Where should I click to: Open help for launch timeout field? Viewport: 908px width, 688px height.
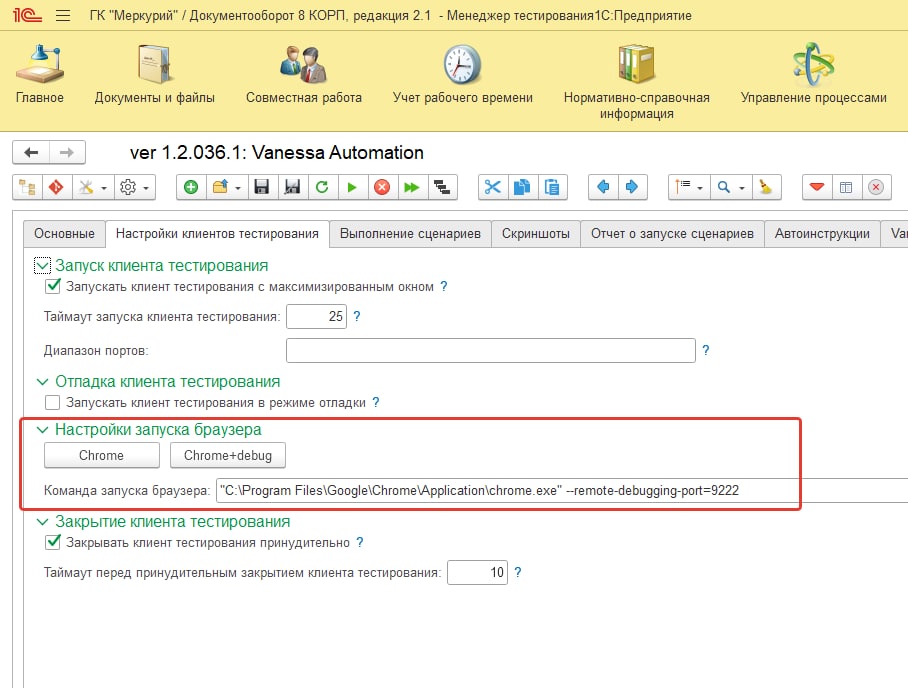coord(357,316)
